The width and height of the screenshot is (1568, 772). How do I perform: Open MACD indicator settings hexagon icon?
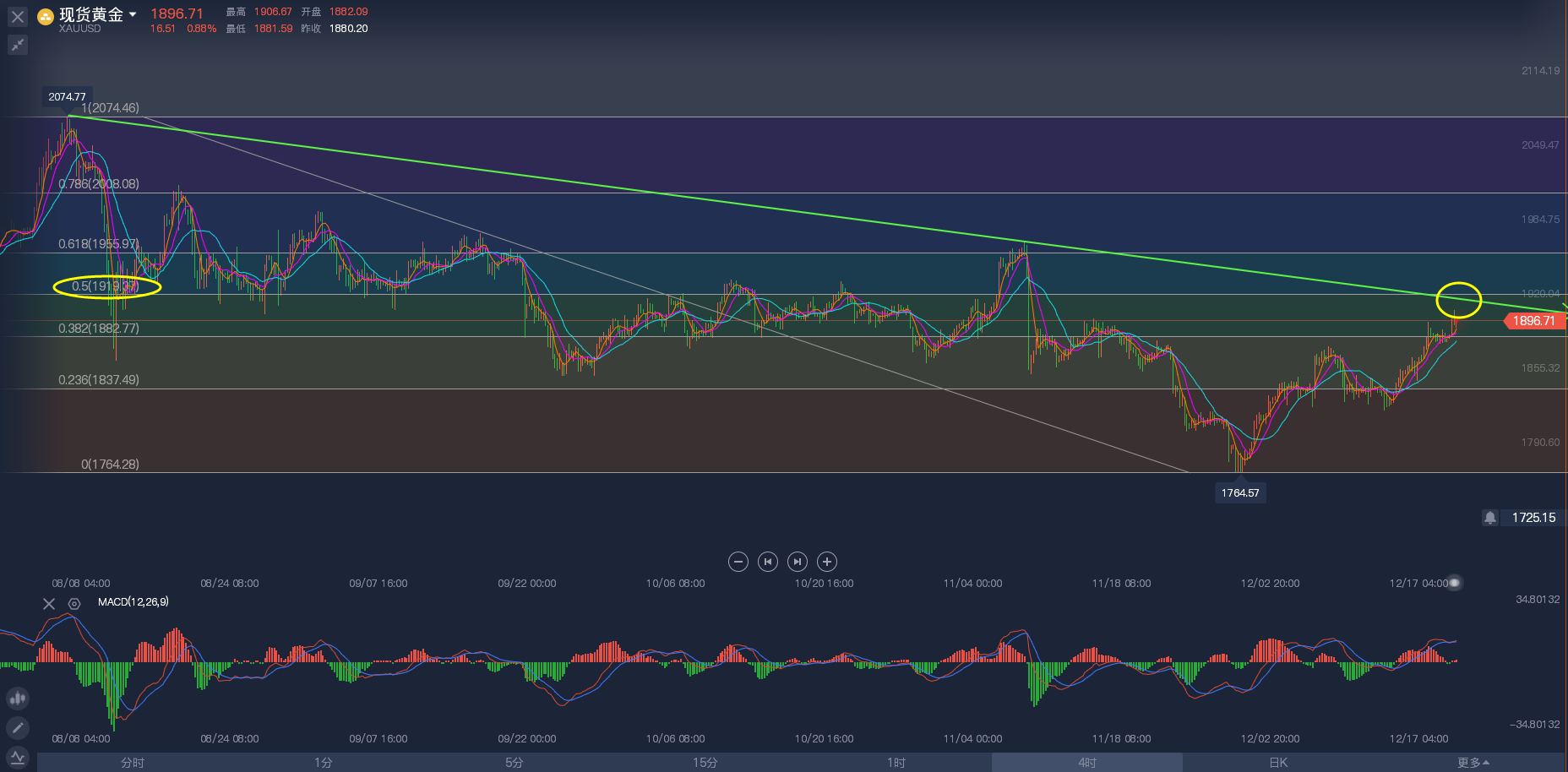tap(74, 603)
